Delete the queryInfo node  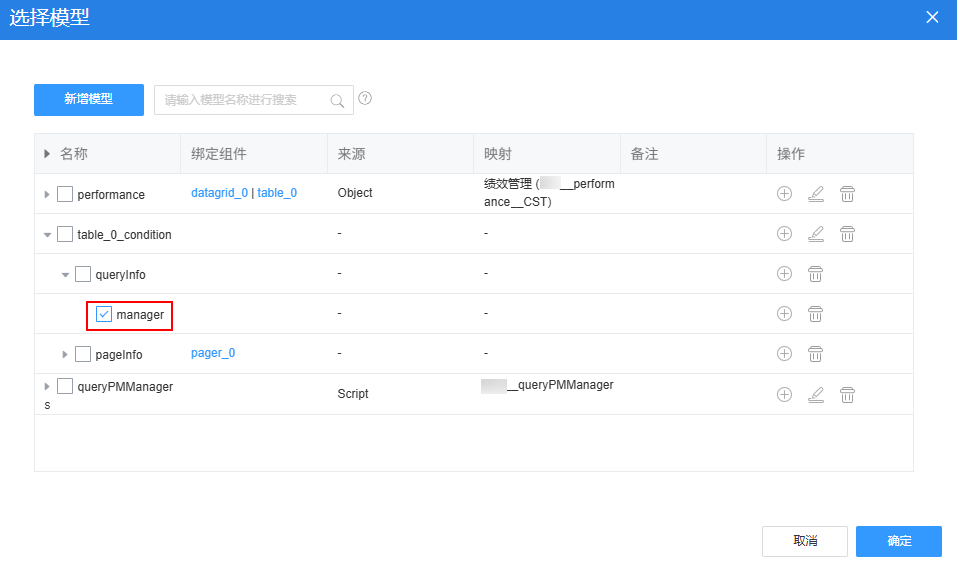click(815, 274)
